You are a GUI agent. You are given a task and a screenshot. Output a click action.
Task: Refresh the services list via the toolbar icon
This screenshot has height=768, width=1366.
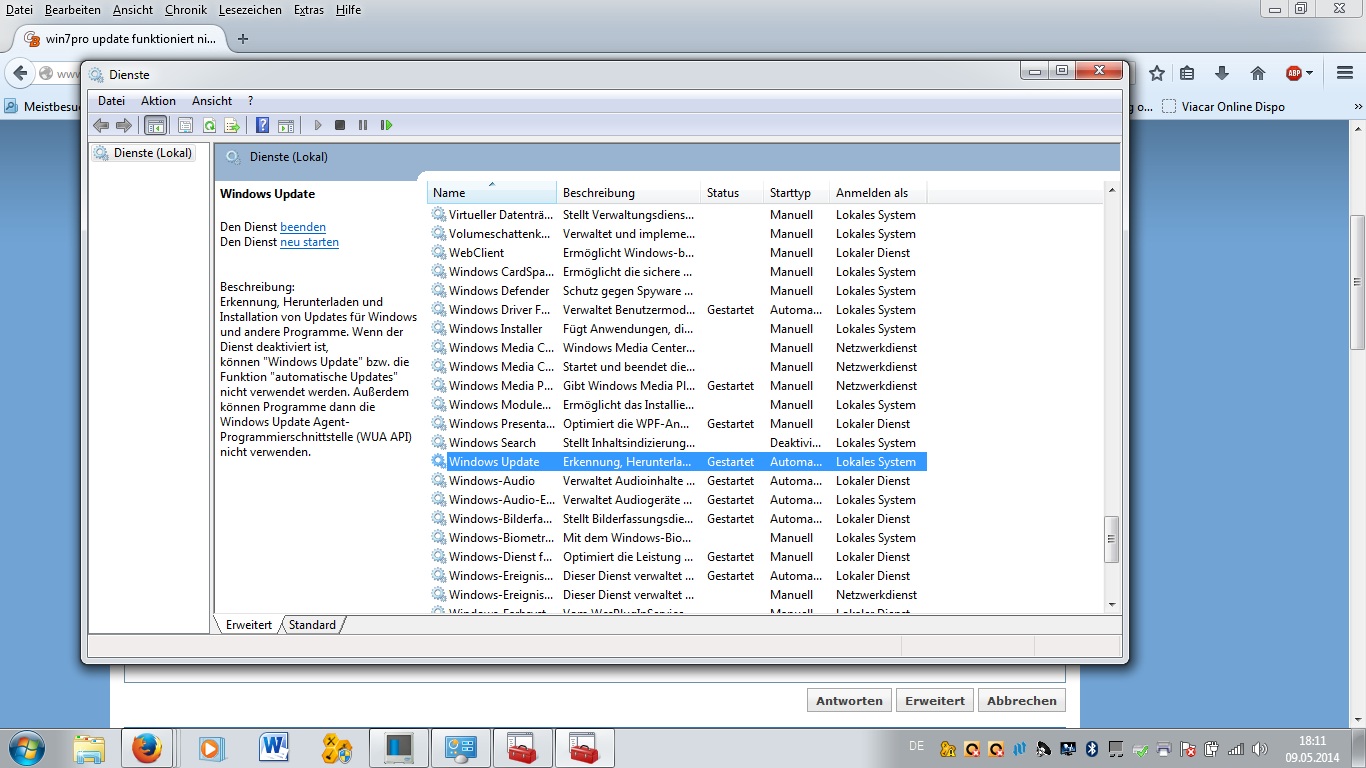click(209, 125)
